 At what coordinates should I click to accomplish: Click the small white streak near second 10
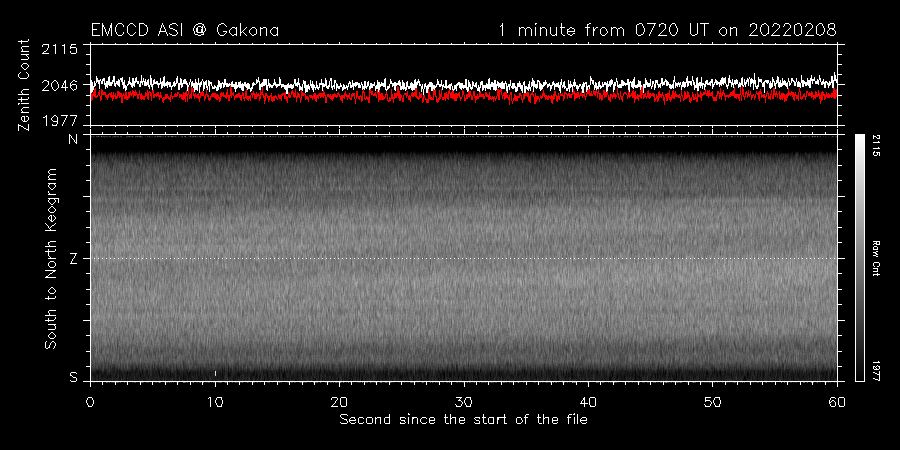pyautogui.click(x=215, y=373)
